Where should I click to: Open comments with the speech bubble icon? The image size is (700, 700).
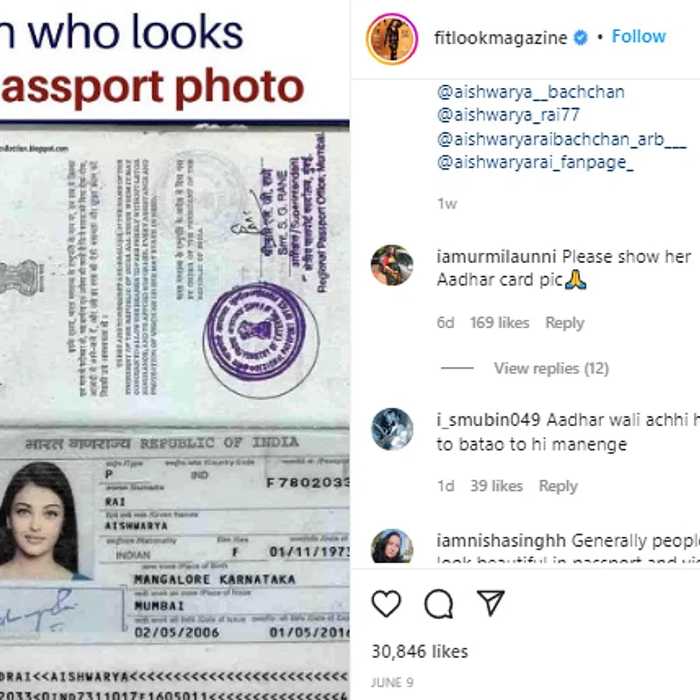point(439,604)
